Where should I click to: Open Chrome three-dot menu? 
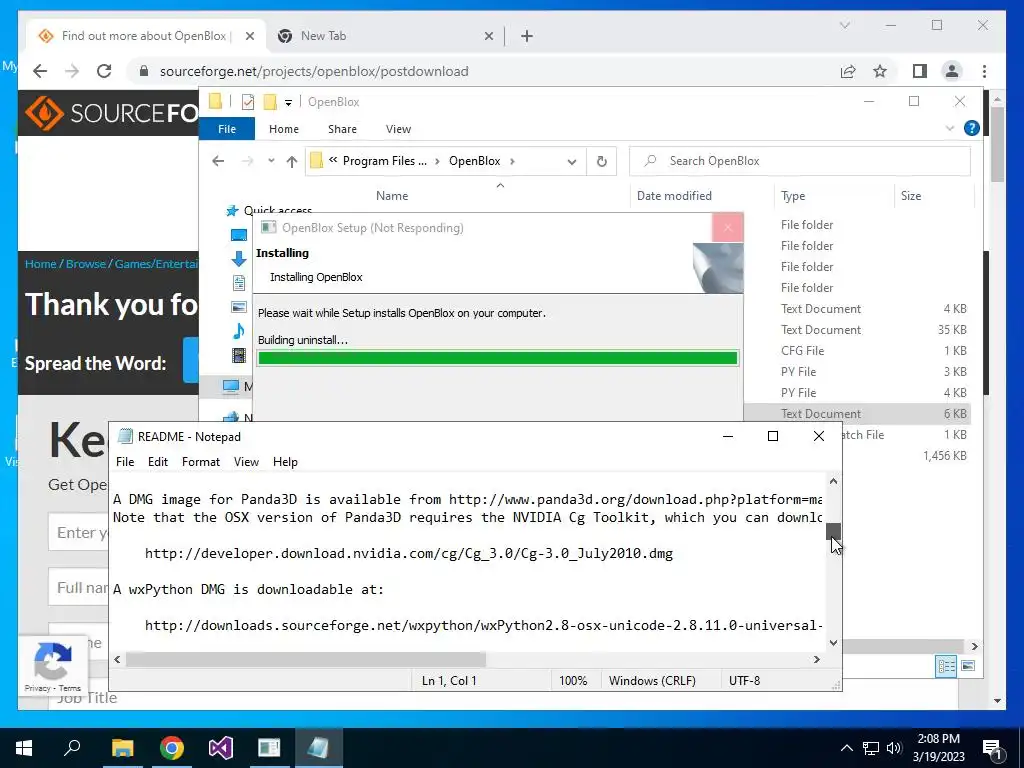click(x=984, y=71)
